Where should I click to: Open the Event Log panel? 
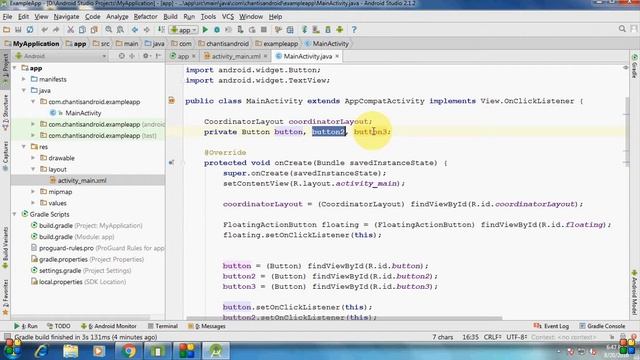pos(551,326)
